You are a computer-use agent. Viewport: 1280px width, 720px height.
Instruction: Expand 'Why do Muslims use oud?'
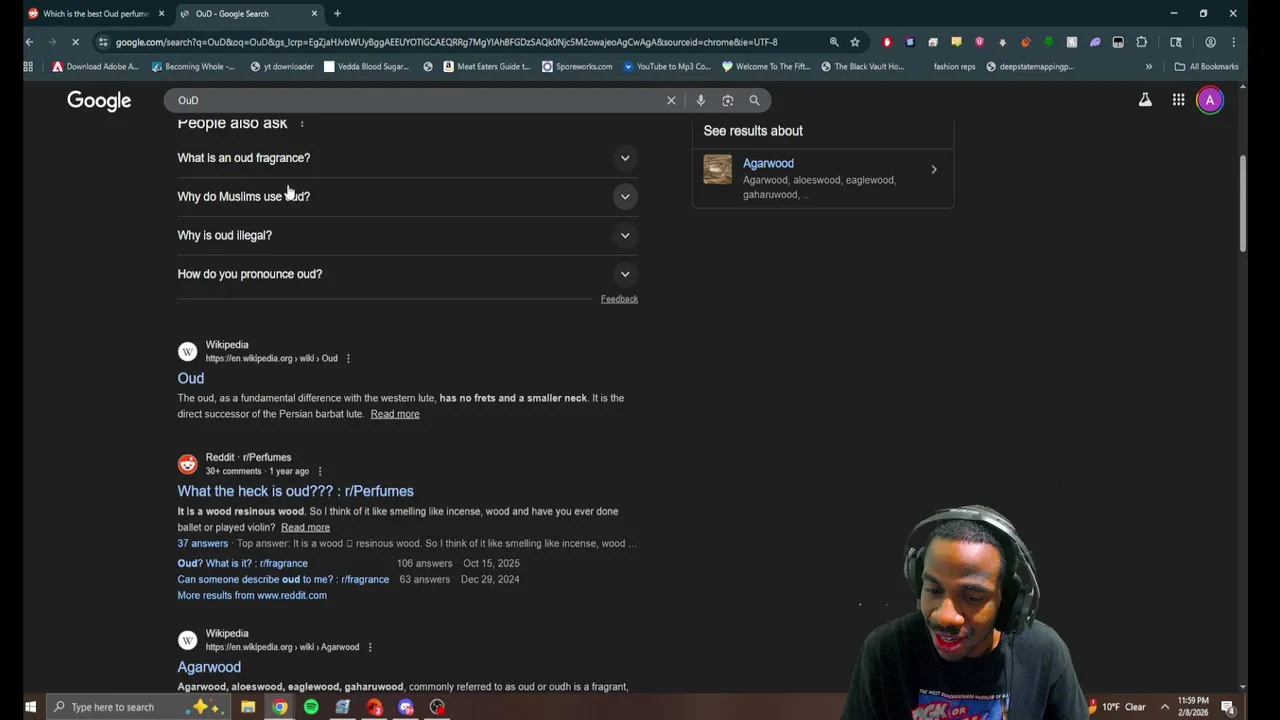pyautogui.click(x=407, y=196)
